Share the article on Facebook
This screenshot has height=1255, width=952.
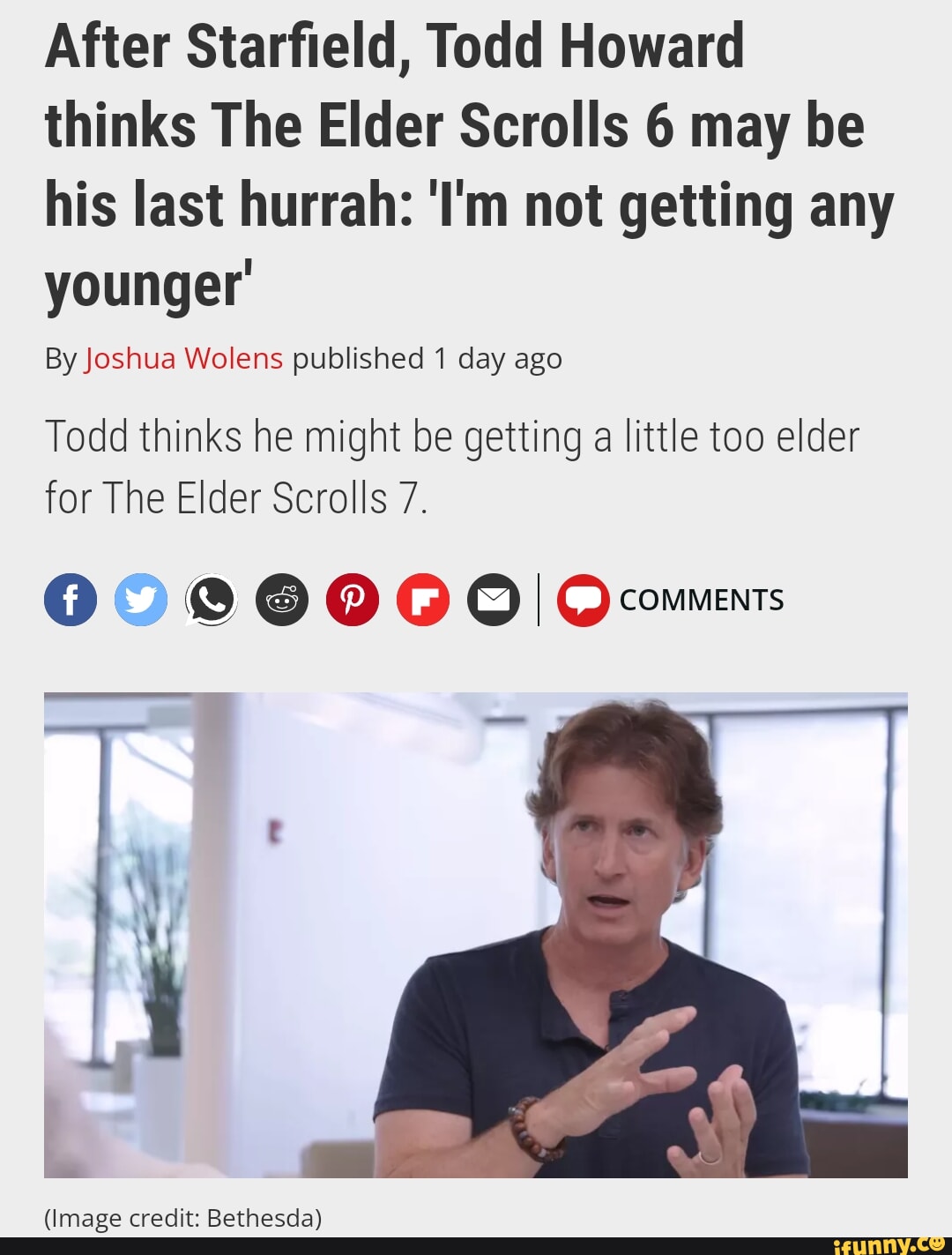click(x=71, y=600)
